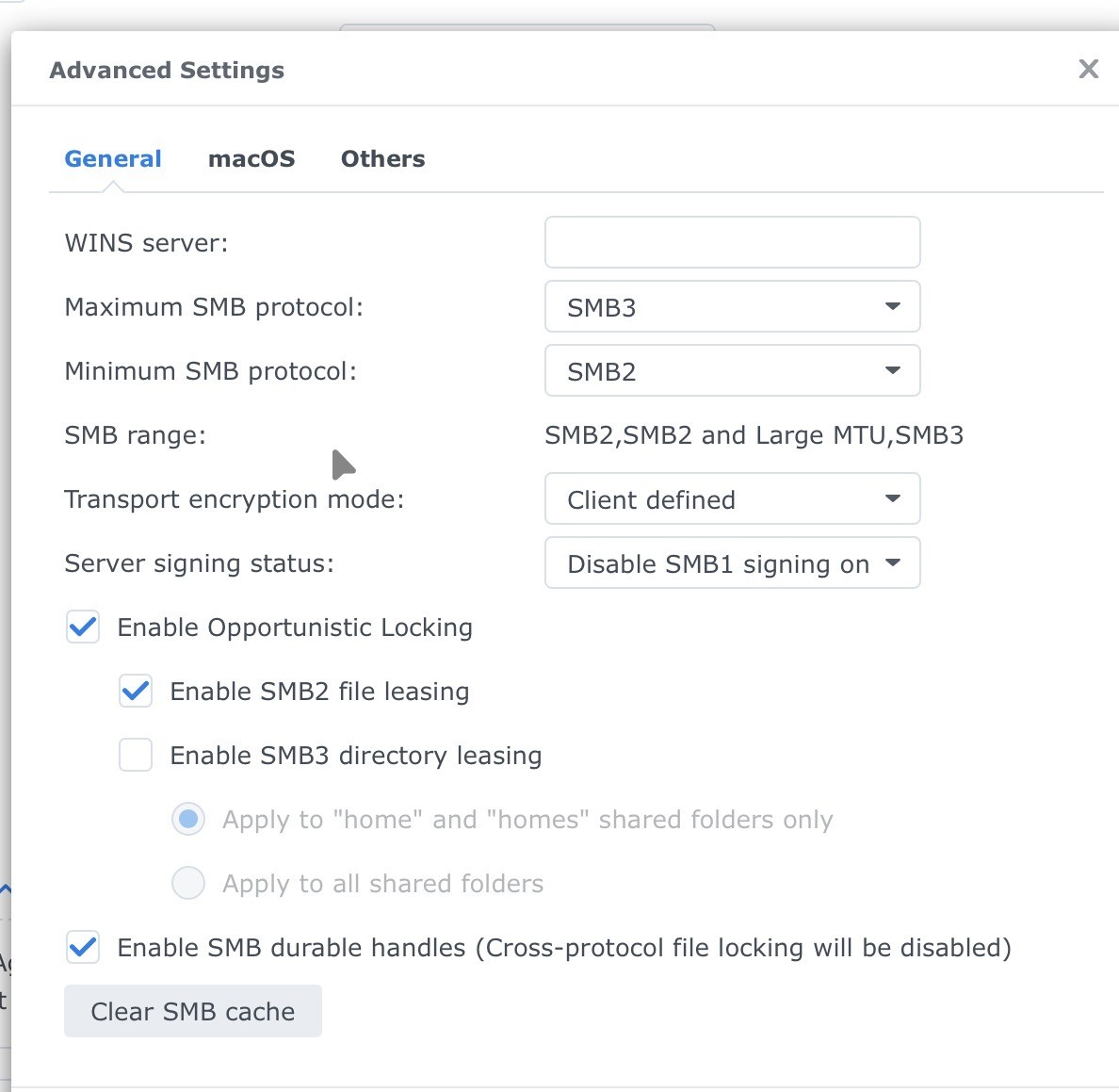Click the WINS server input field
The image size is (1119, 1092).
point(732,242)
